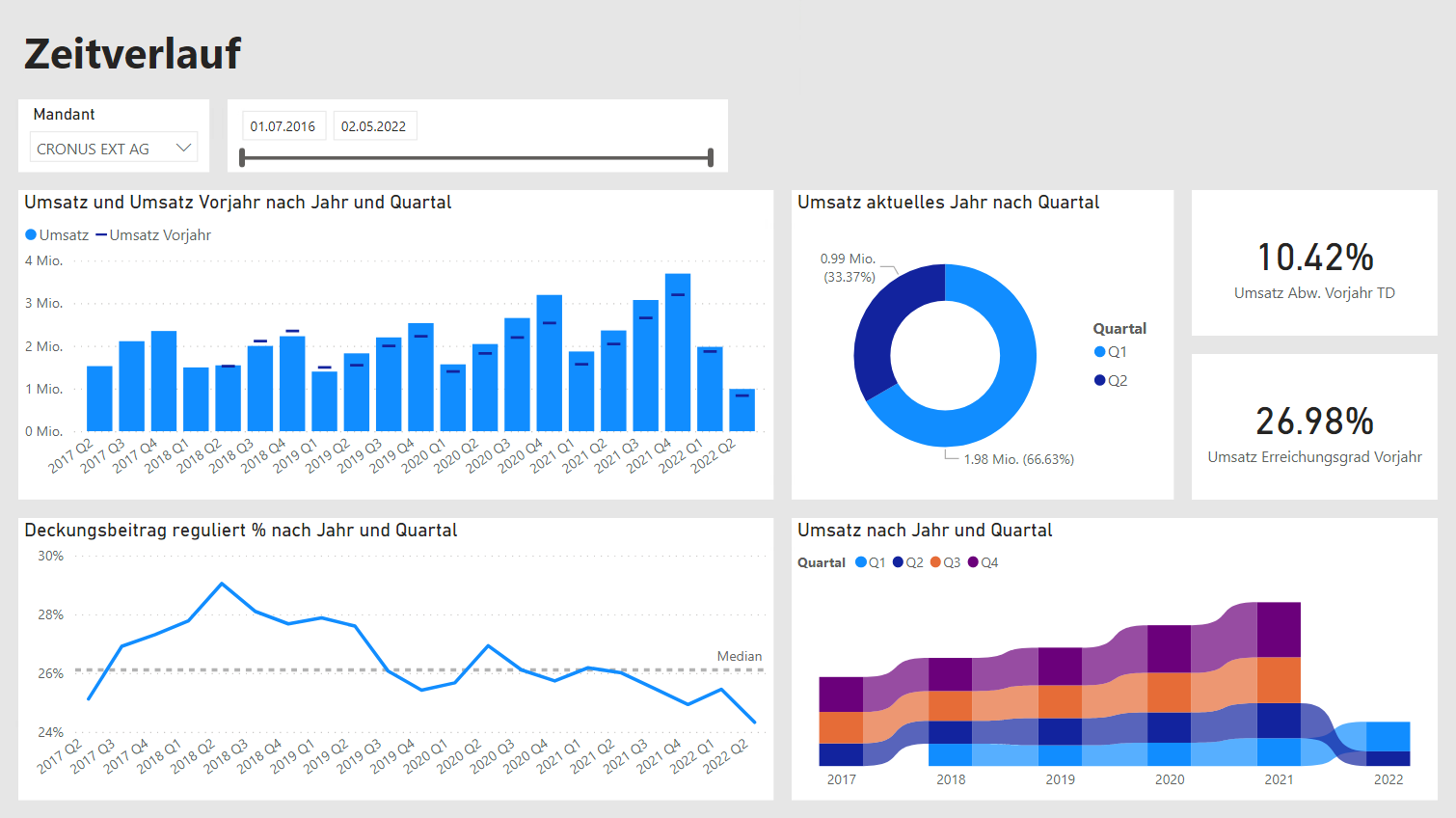Select the Umsatz Vorjahr legend marker
Image resolution: width=1456 pixels, height=818 pixels.
click(x=100, y=234)
